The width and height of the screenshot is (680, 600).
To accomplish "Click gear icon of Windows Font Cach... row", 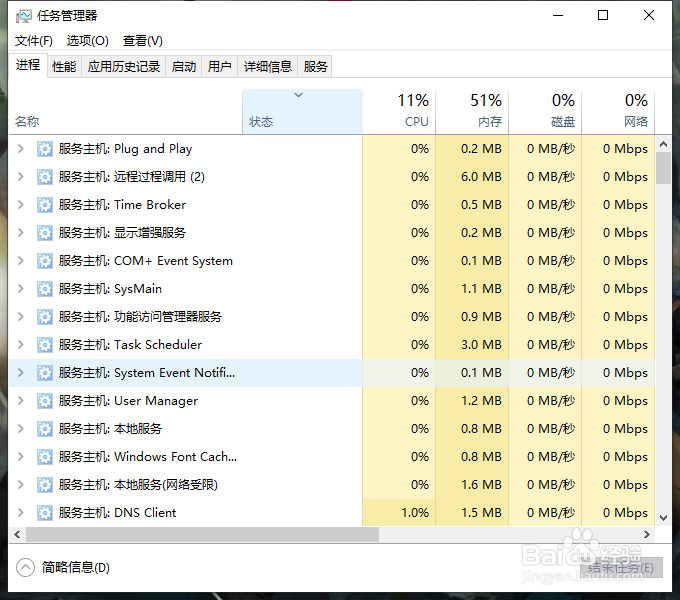I will tap(45, 457).
